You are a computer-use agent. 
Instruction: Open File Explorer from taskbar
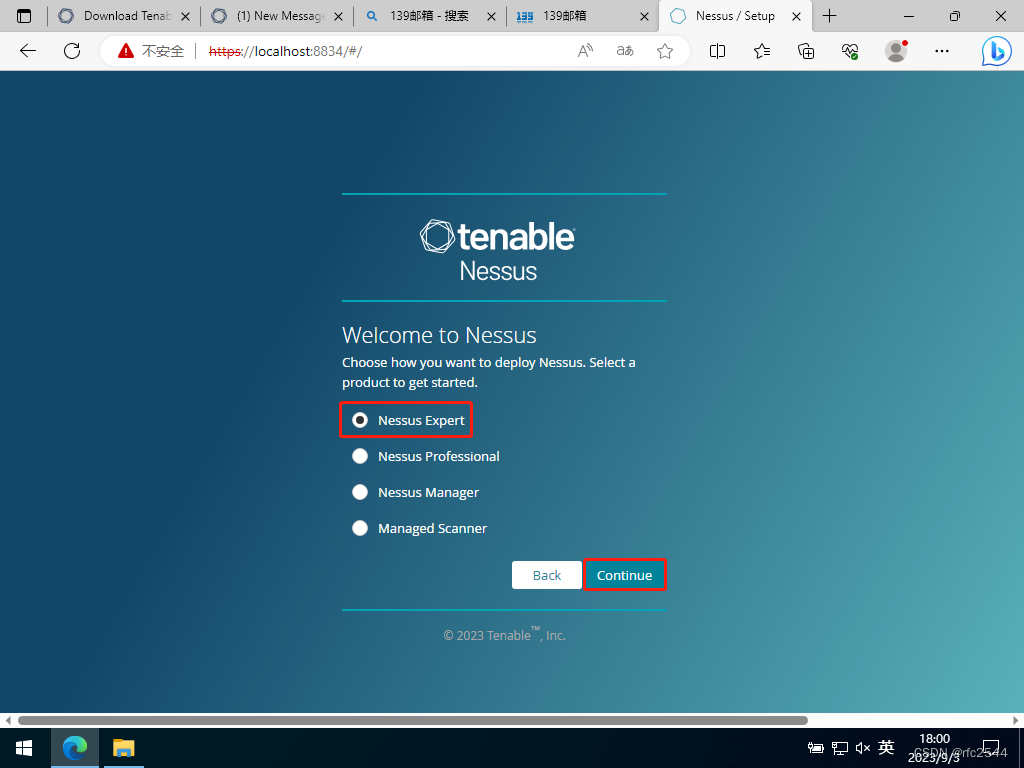(123, 748)
